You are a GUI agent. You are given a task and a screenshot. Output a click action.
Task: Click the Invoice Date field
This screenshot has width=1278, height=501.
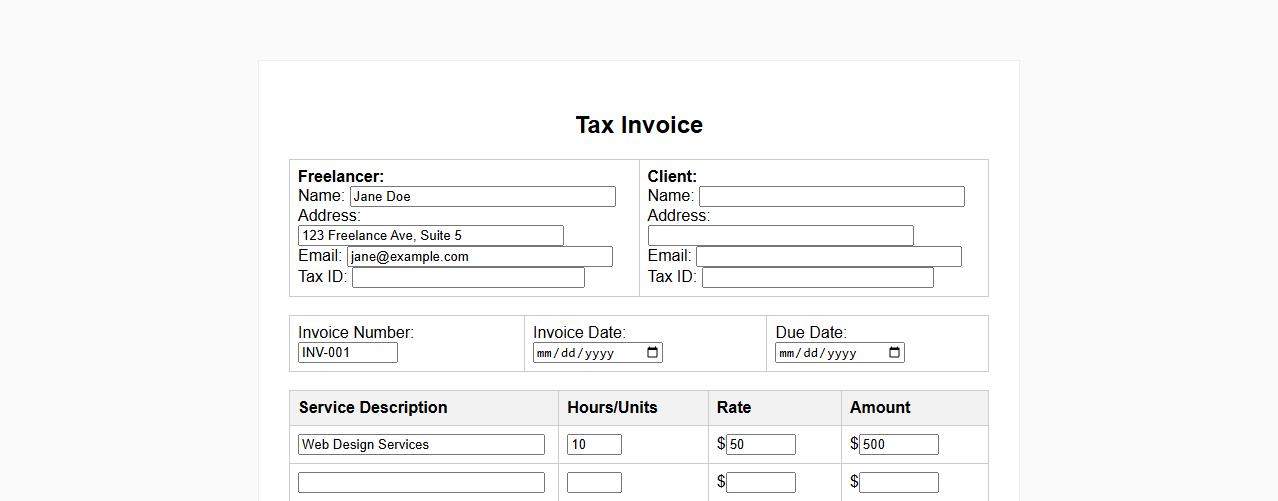click(598, 352)
